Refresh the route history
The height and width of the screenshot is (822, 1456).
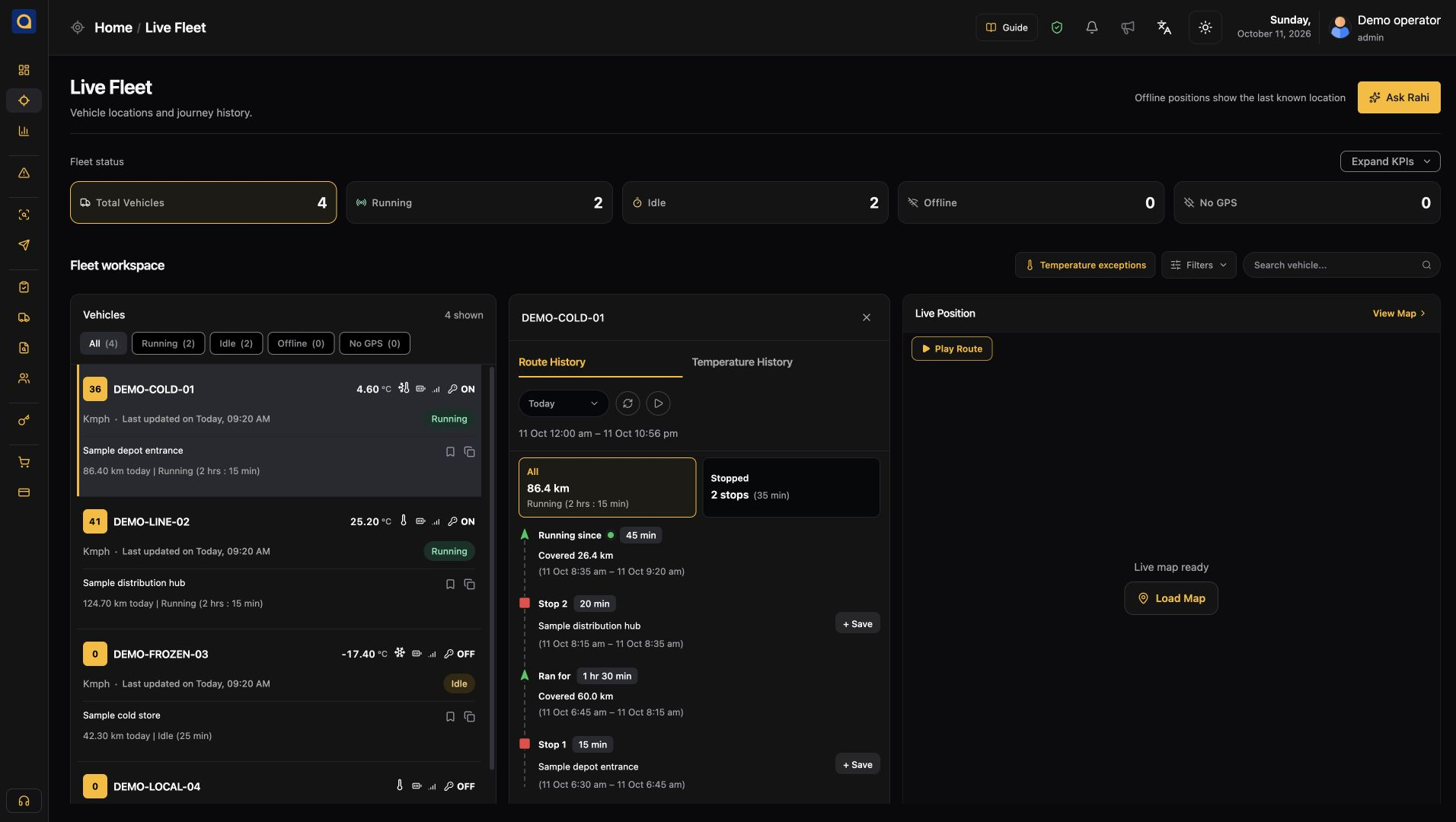pyautogui.click(x=627, y=403)
